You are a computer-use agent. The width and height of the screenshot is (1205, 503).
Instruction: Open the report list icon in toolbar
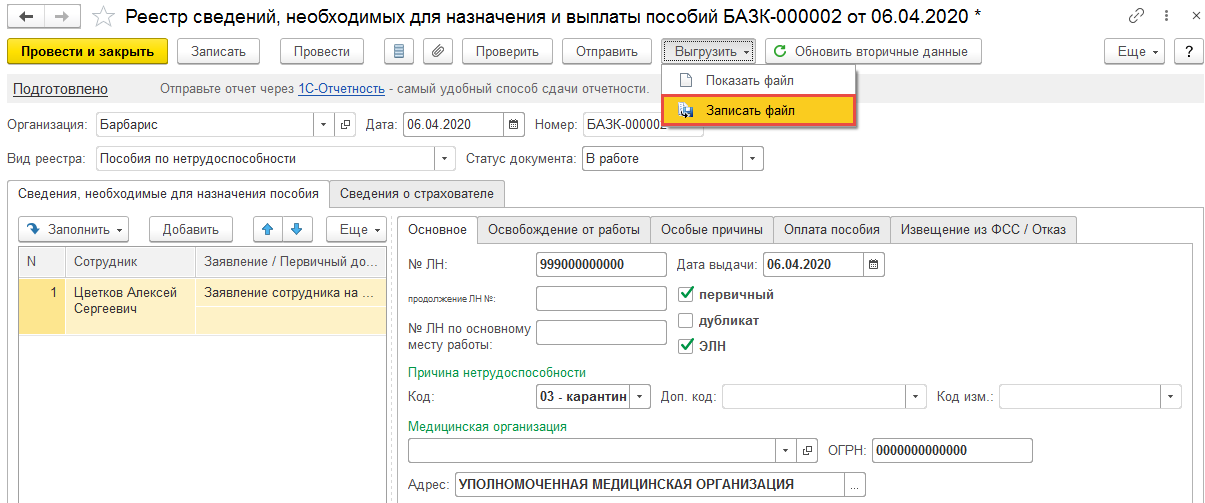click(x=401, y=52)
